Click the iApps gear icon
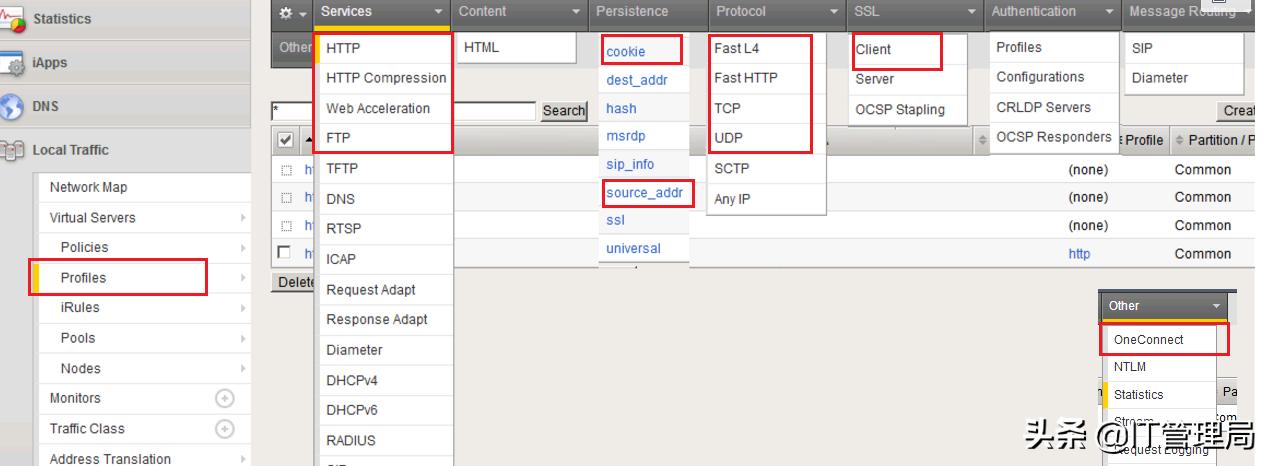The image size is (1271, 466). pyautogui.click(x=13, y=63)
